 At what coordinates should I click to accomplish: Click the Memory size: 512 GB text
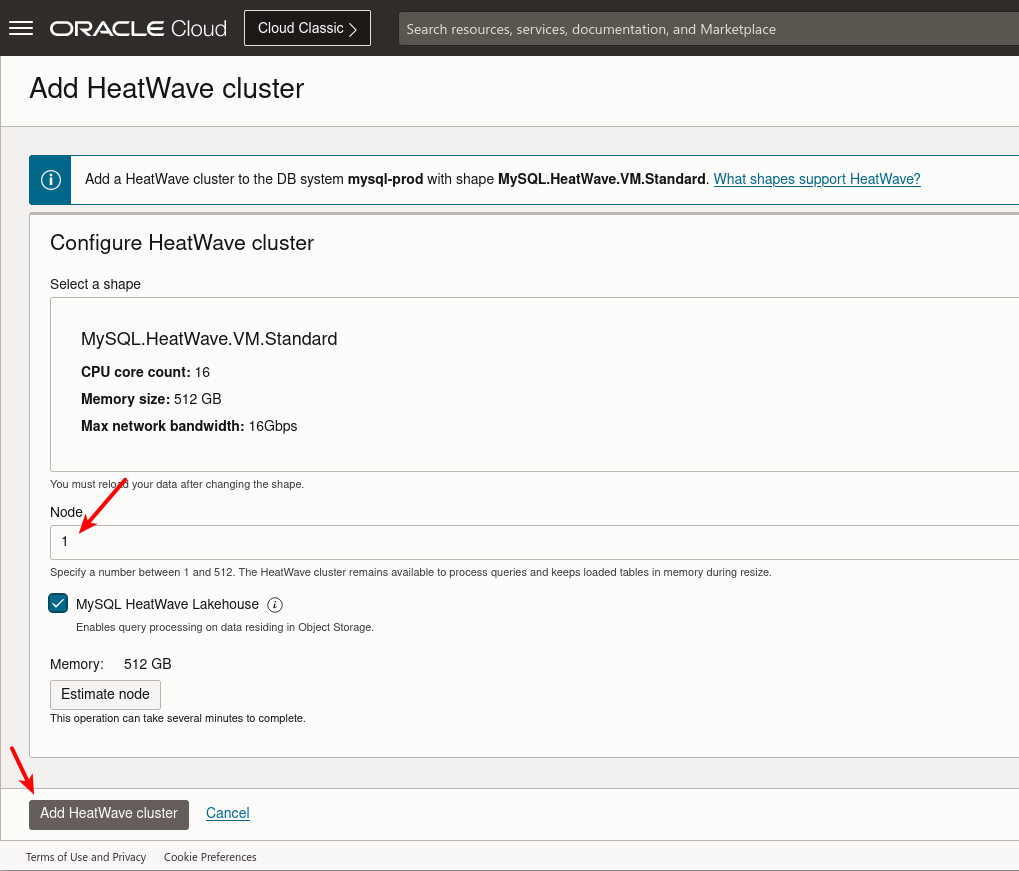pyautogui.click(x=151, y=398)
